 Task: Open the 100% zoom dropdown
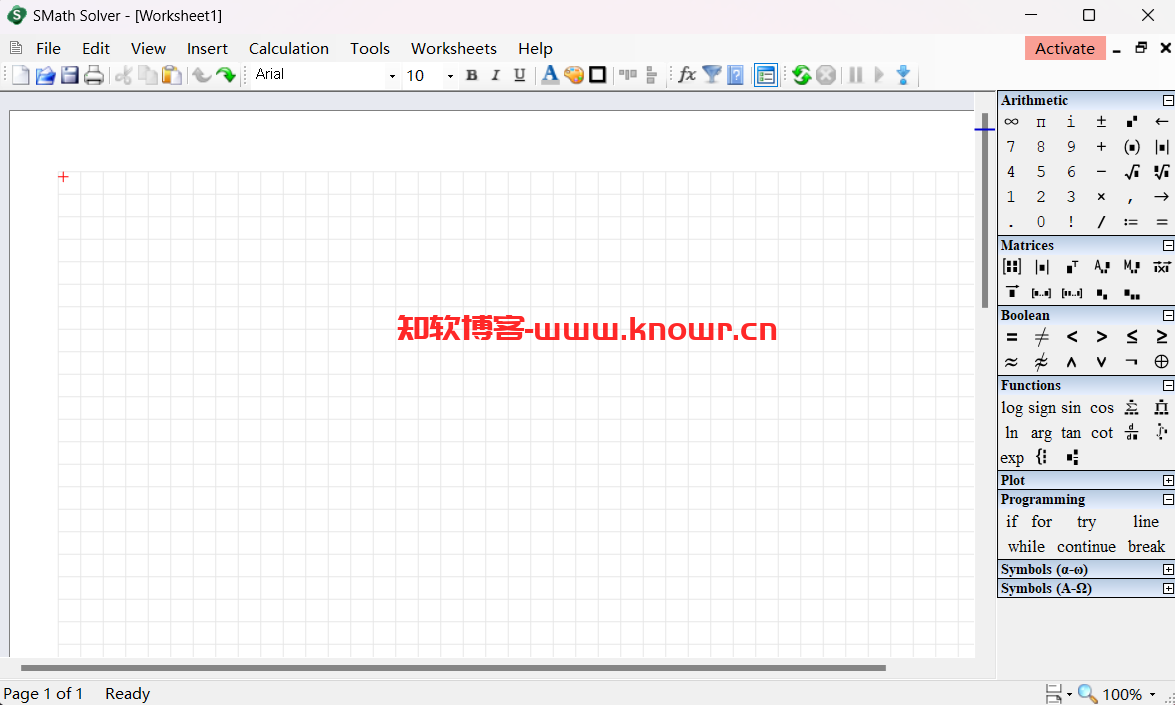[x=1153, y=695]
